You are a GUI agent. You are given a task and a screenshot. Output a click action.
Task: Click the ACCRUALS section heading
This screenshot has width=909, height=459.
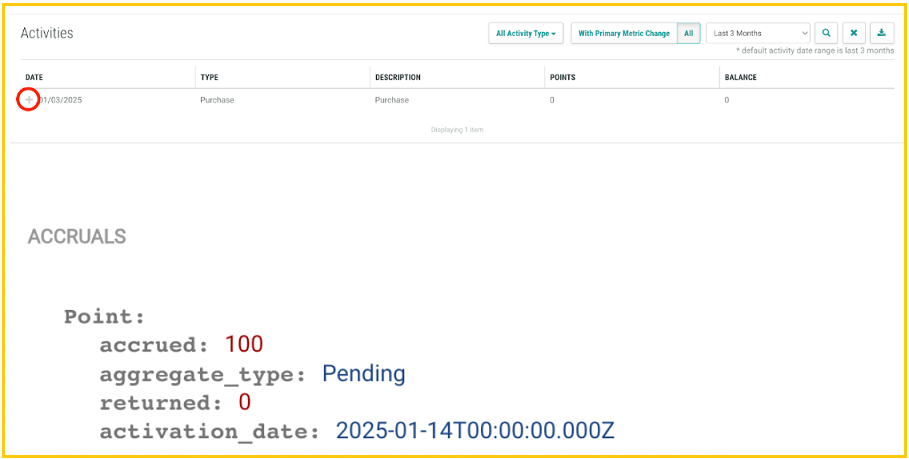click(77, 237)
